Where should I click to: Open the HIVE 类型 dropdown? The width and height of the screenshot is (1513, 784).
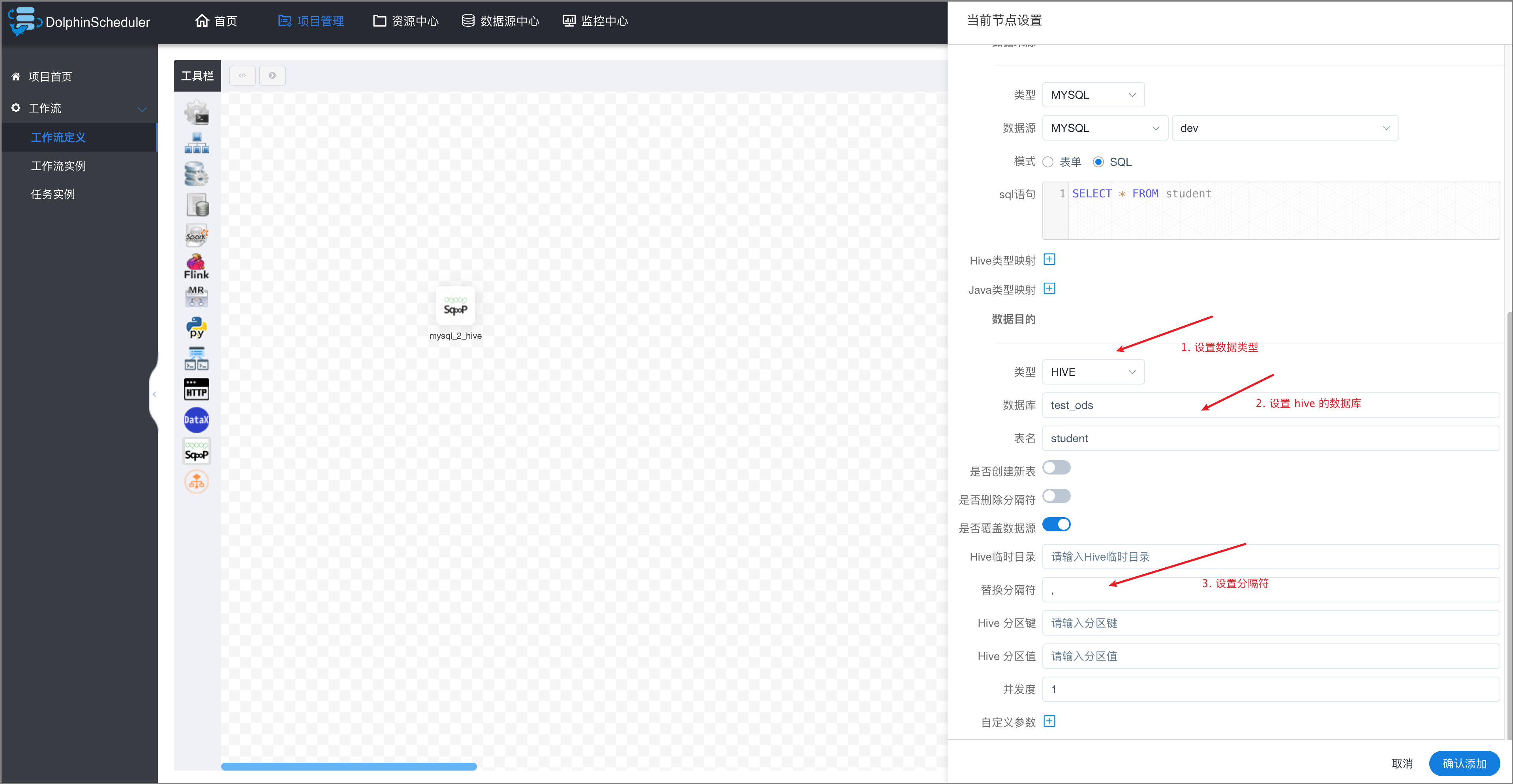[1093, 371]
